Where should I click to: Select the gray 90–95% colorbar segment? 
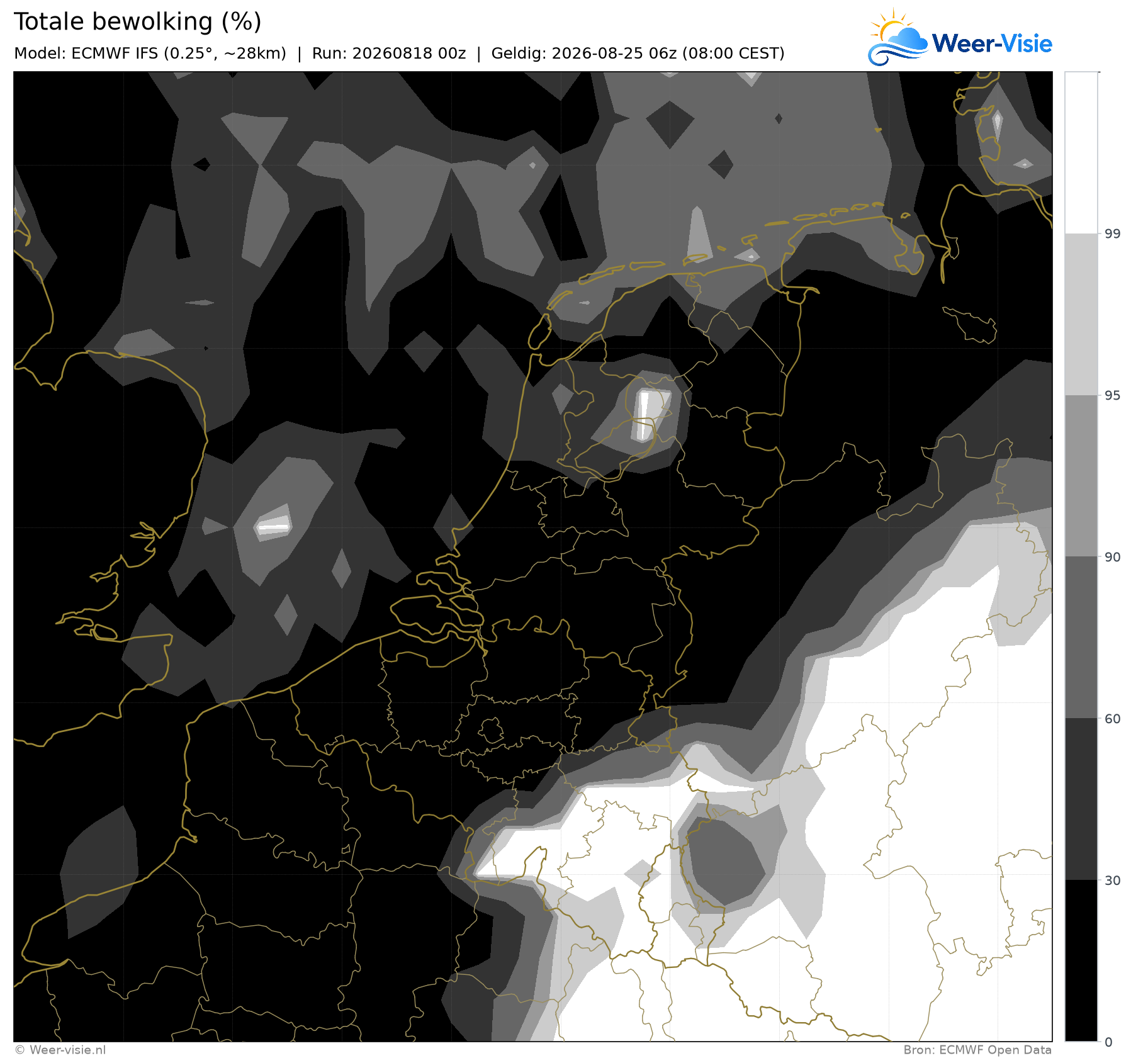[x=1081, y=476]
